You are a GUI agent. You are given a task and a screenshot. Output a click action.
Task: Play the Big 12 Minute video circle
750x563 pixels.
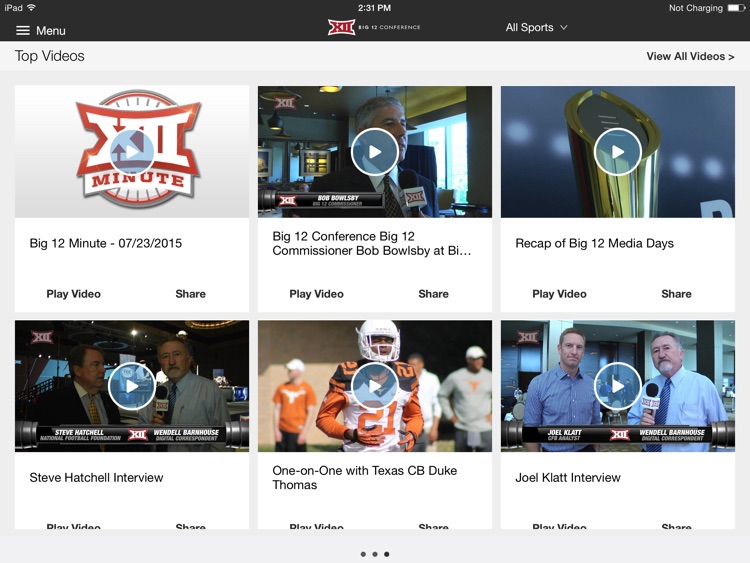pyautogui.click(x=132, y=152)
